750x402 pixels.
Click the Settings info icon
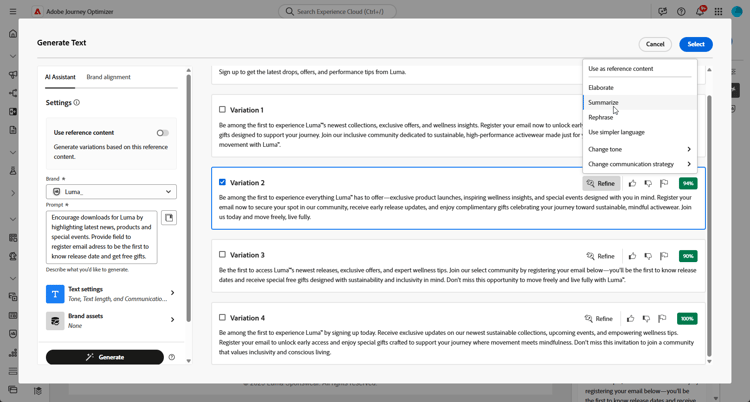pyautogui.click(x=77, y=102)
